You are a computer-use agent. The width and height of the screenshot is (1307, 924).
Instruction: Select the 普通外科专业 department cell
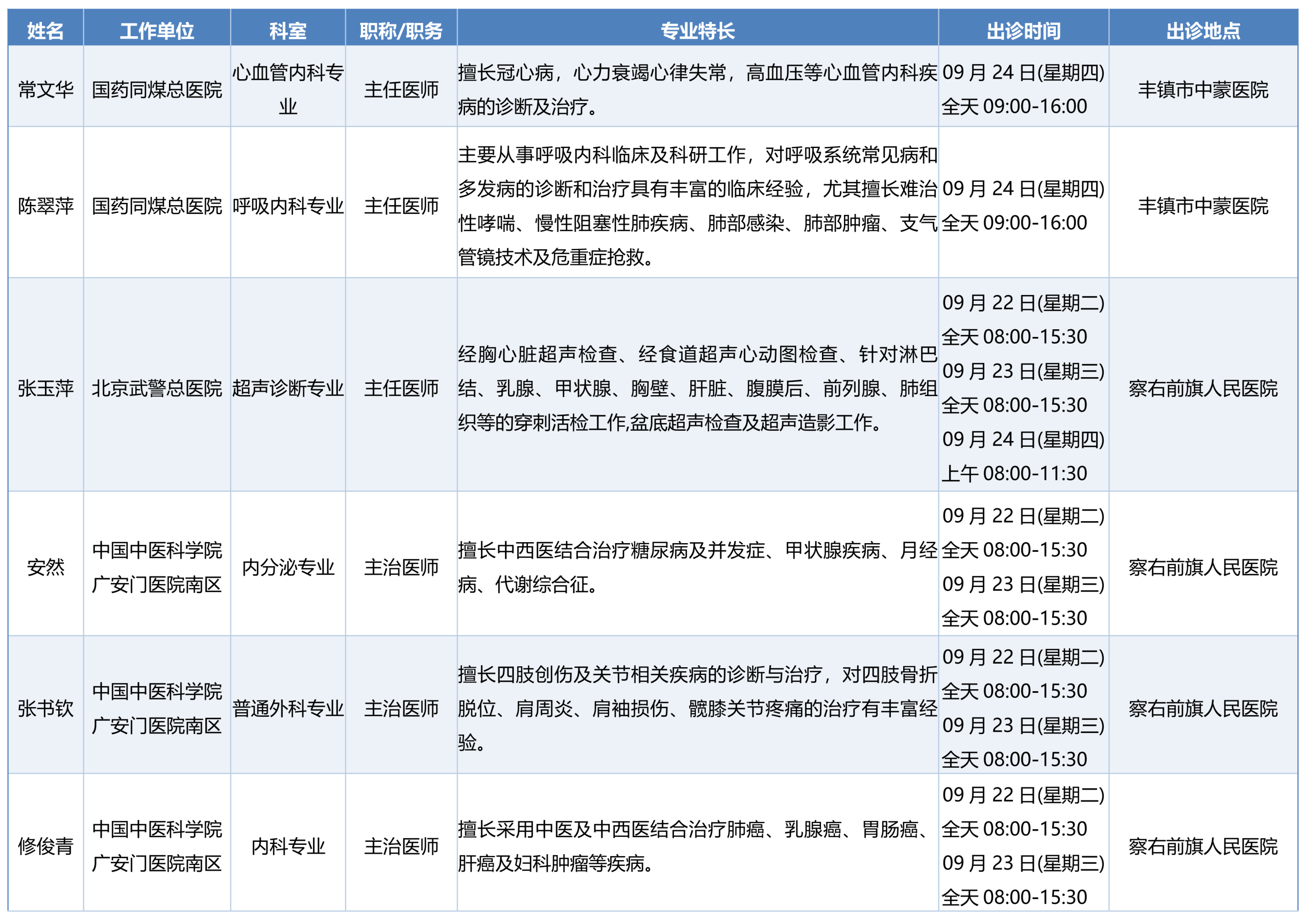tap(288, 708)
